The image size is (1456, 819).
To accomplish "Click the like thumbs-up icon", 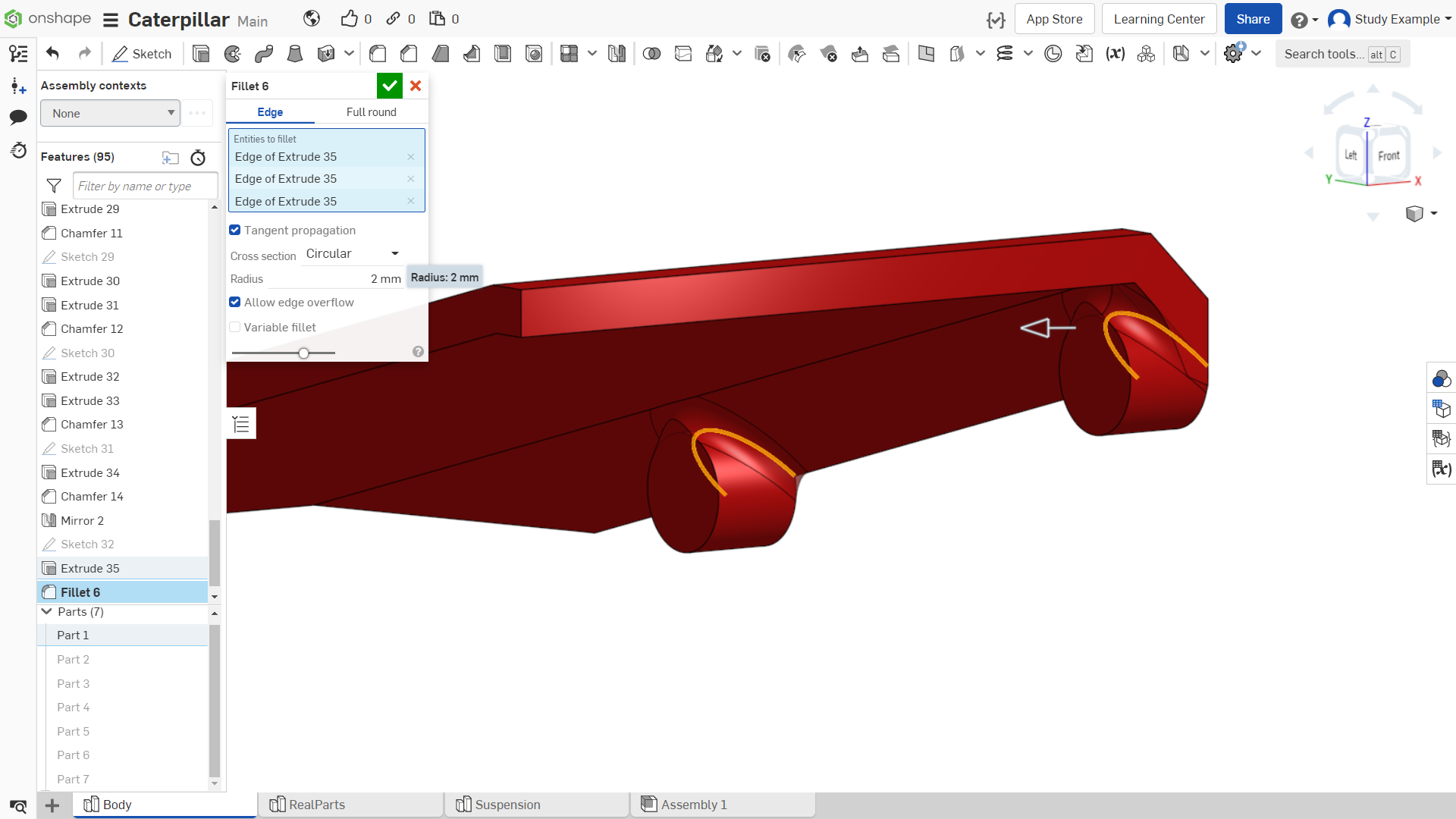I will click(349, 19).
